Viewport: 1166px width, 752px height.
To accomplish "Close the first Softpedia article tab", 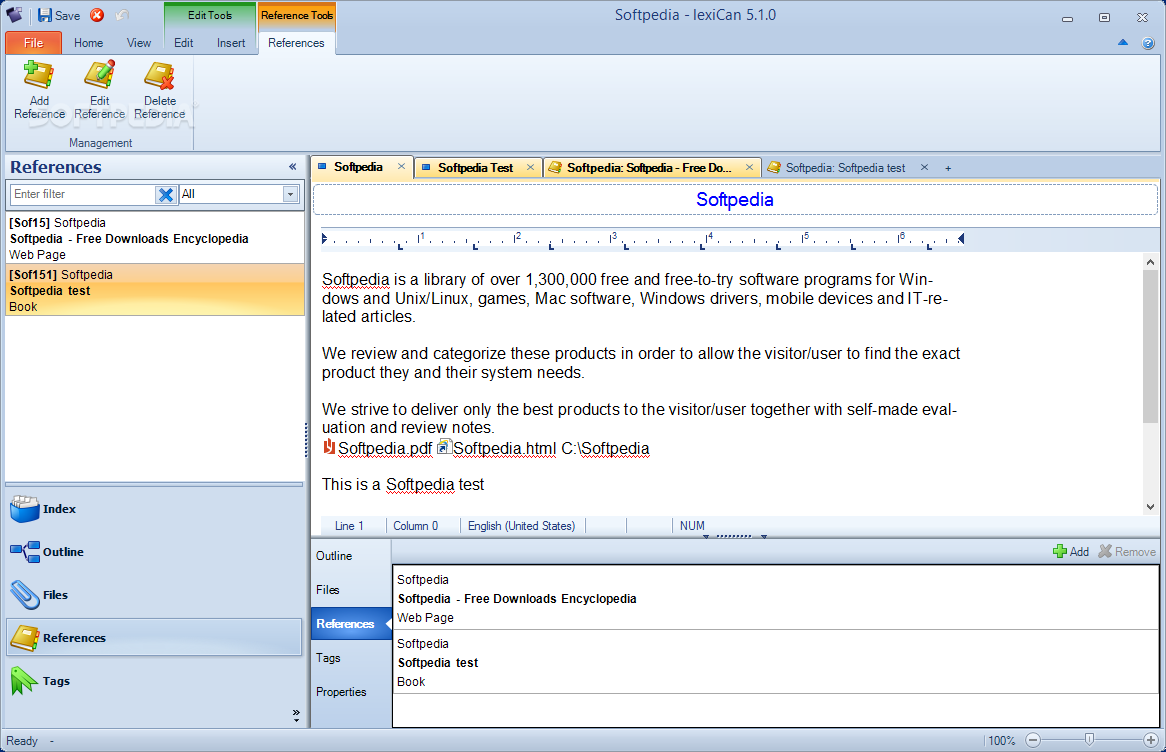I will 402,167.
